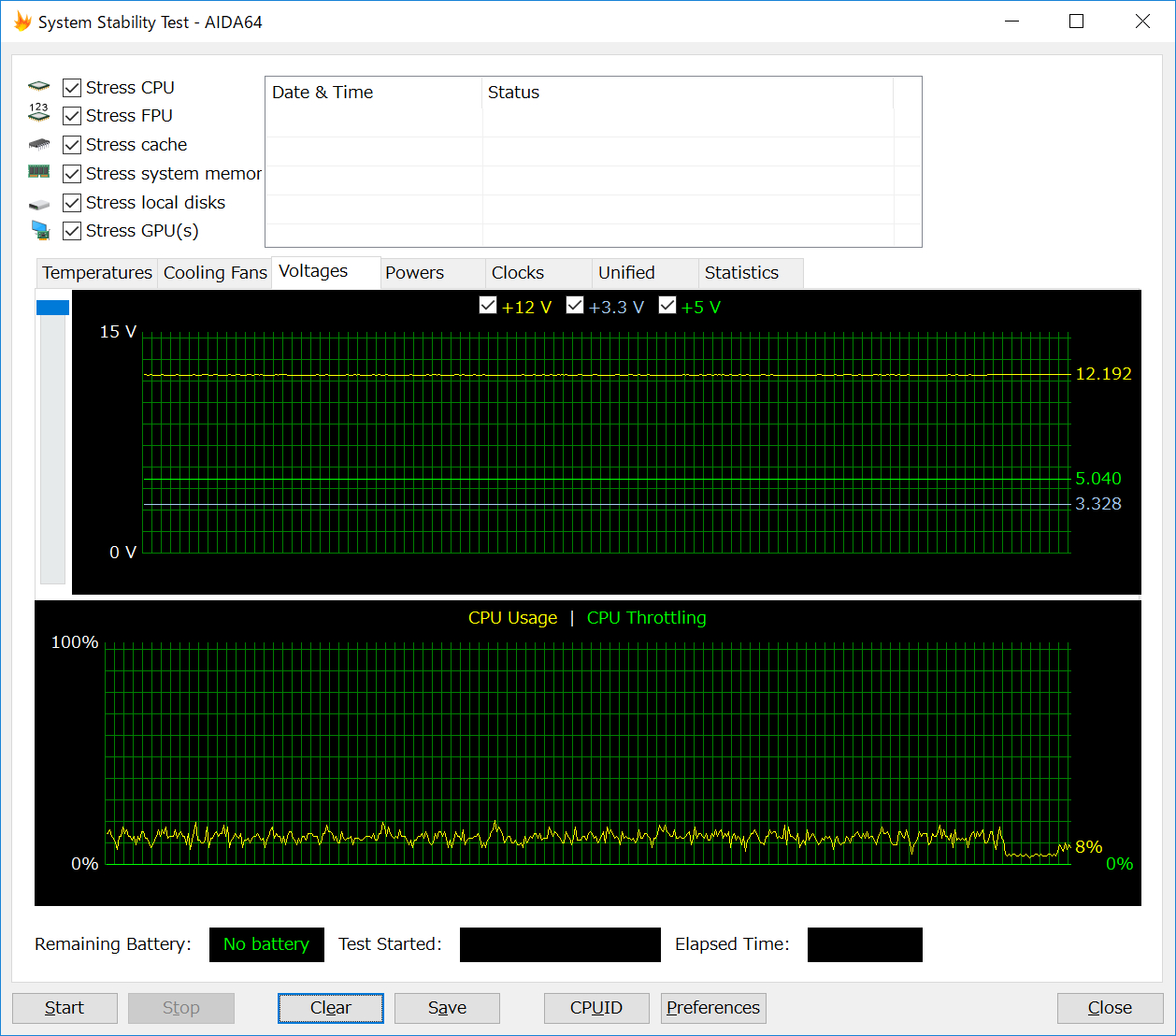The height and width of the screenshot is (1036, 1176).
Task: Click the FPU 123 chip icon
Action: click(38, 114)
